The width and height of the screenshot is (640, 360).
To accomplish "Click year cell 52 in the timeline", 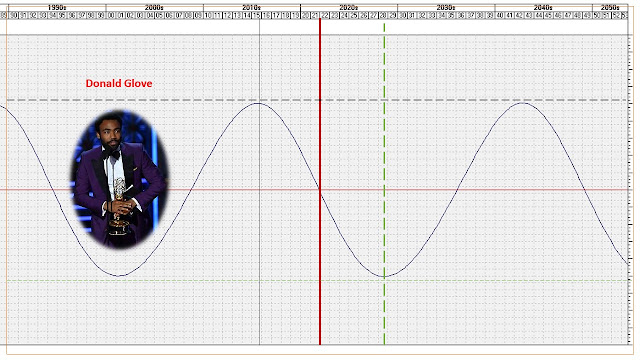I will coord(616,16).
